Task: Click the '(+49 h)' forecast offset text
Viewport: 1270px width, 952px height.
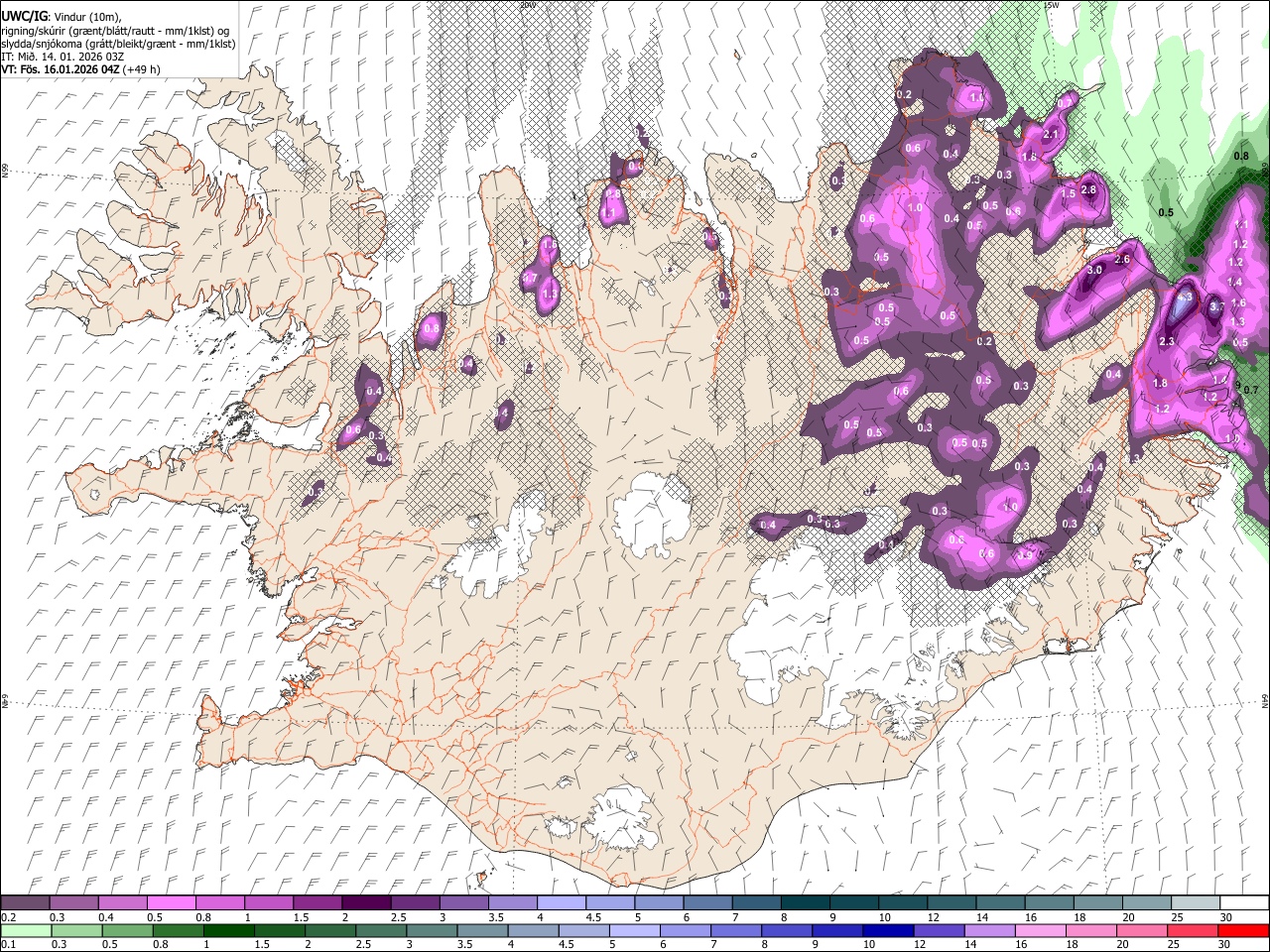Action: coord(142,69)
